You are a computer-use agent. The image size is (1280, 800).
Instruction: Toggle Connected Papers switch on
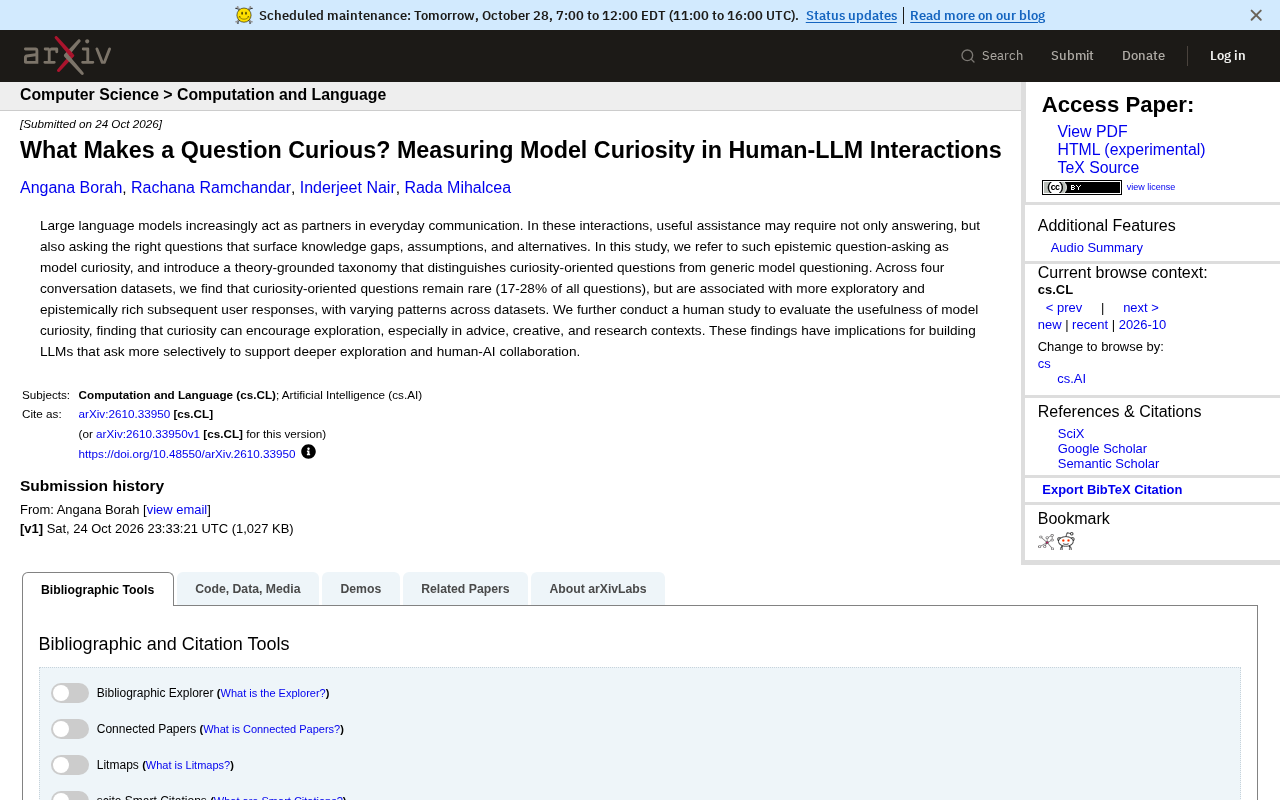(70, 729)
